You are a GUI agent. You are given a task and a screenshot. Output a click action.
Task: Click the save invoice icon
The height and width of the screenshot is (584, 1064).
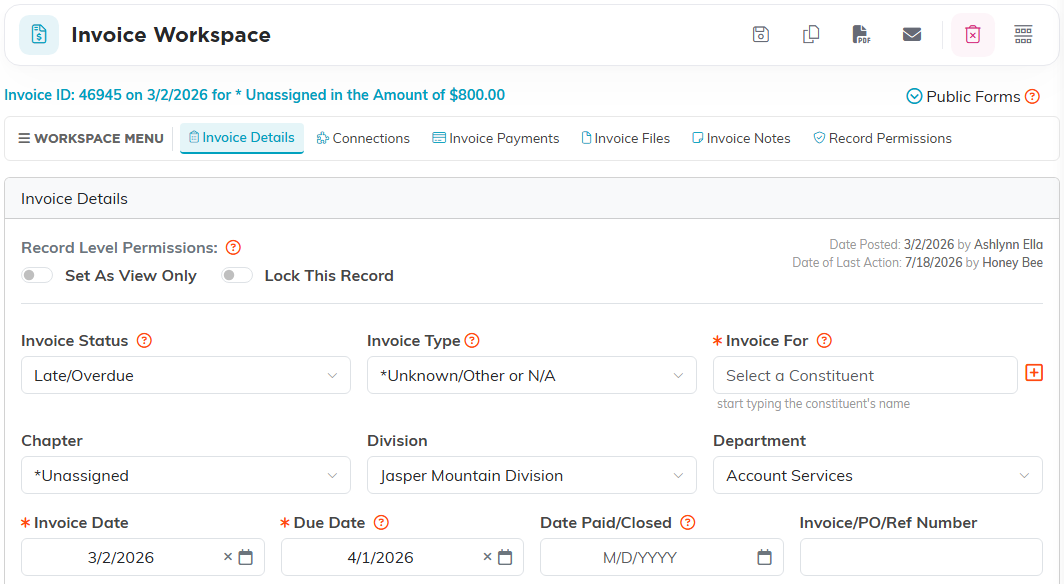pyautogui.click(x=761, y=35)
